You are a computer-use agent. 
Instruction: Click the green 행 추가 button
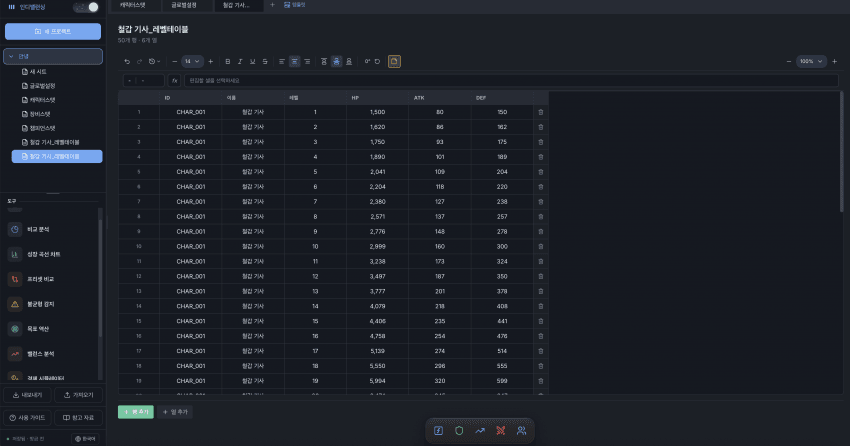(x=135, y=411)
